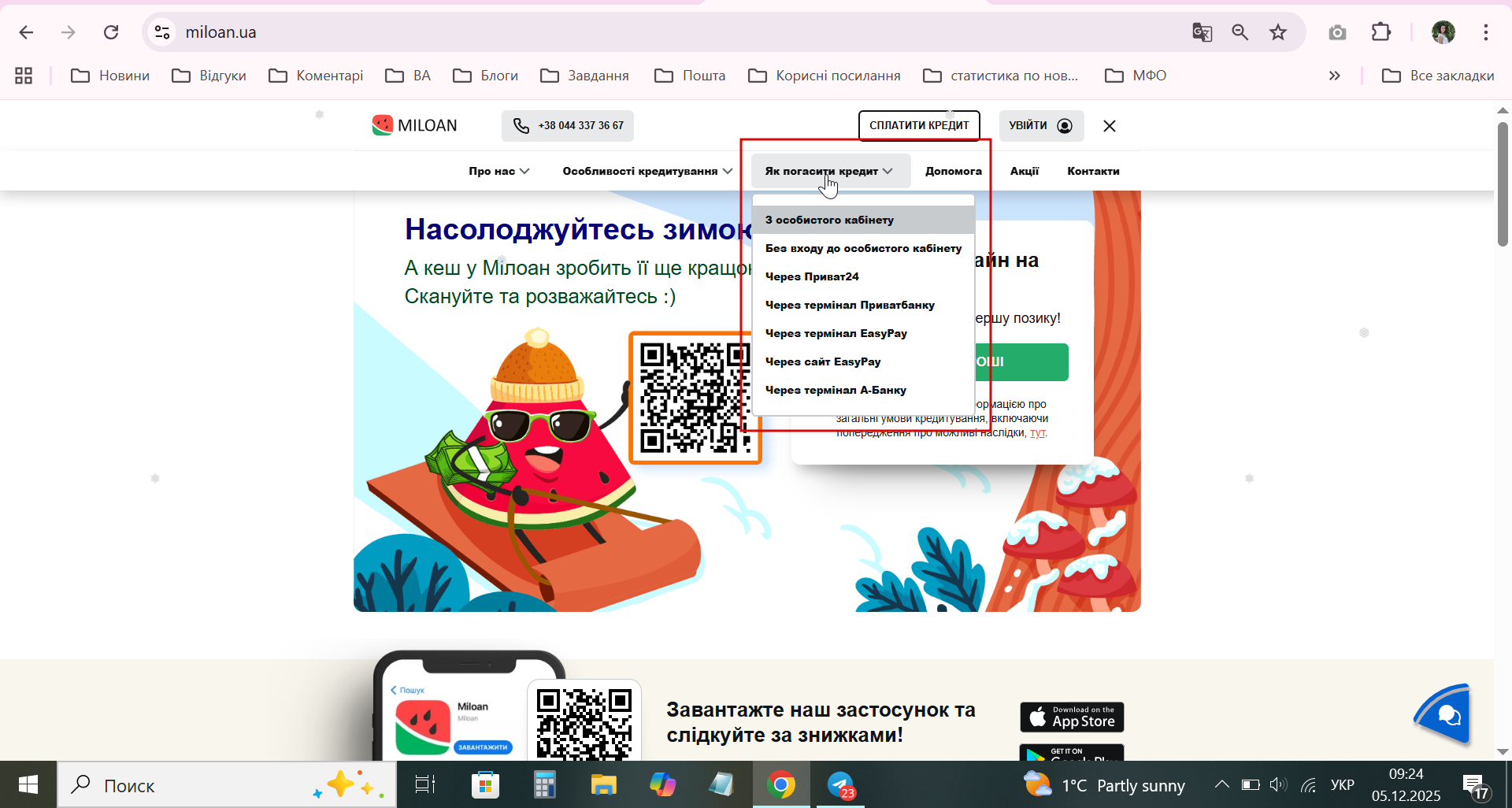The width and height of the screenshot is (1512, 808).
Task: Open the notification center icon
Action: (1475, 786)
